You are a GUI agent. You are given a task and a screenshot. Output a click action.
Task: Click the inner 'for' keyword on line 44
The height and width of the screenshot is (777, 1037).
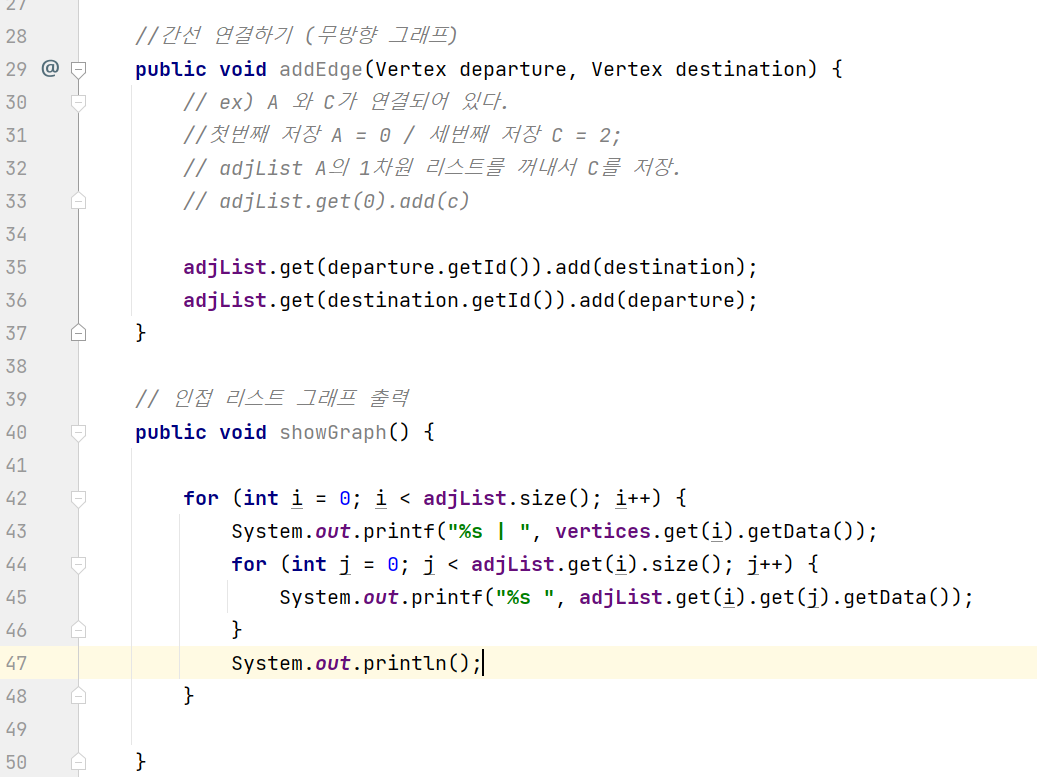click(x=249, y=565)
